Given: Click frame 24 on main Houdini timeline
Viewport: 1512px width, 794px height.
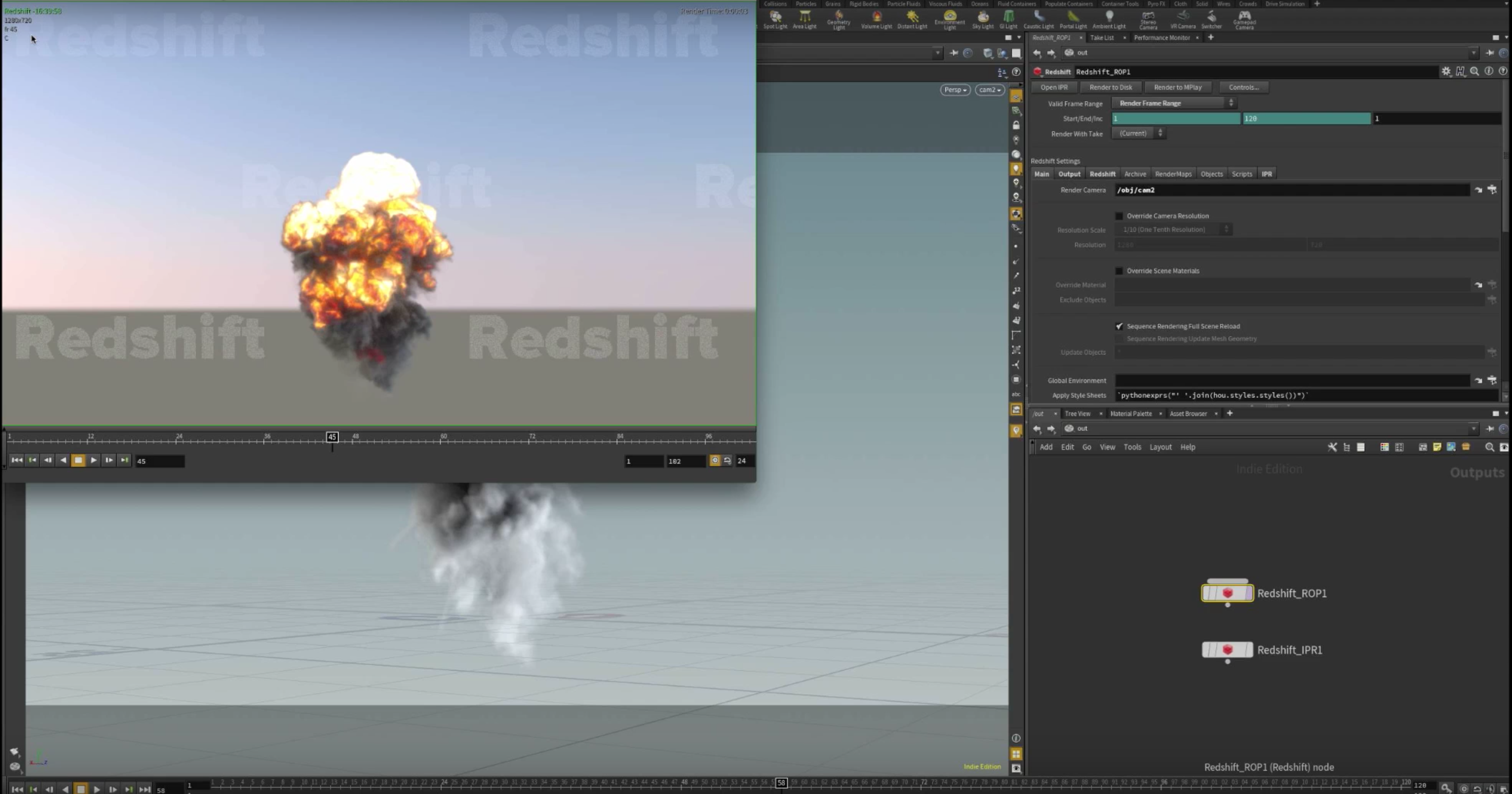Looking at the screenshot, I should click(x=445, y=783).
